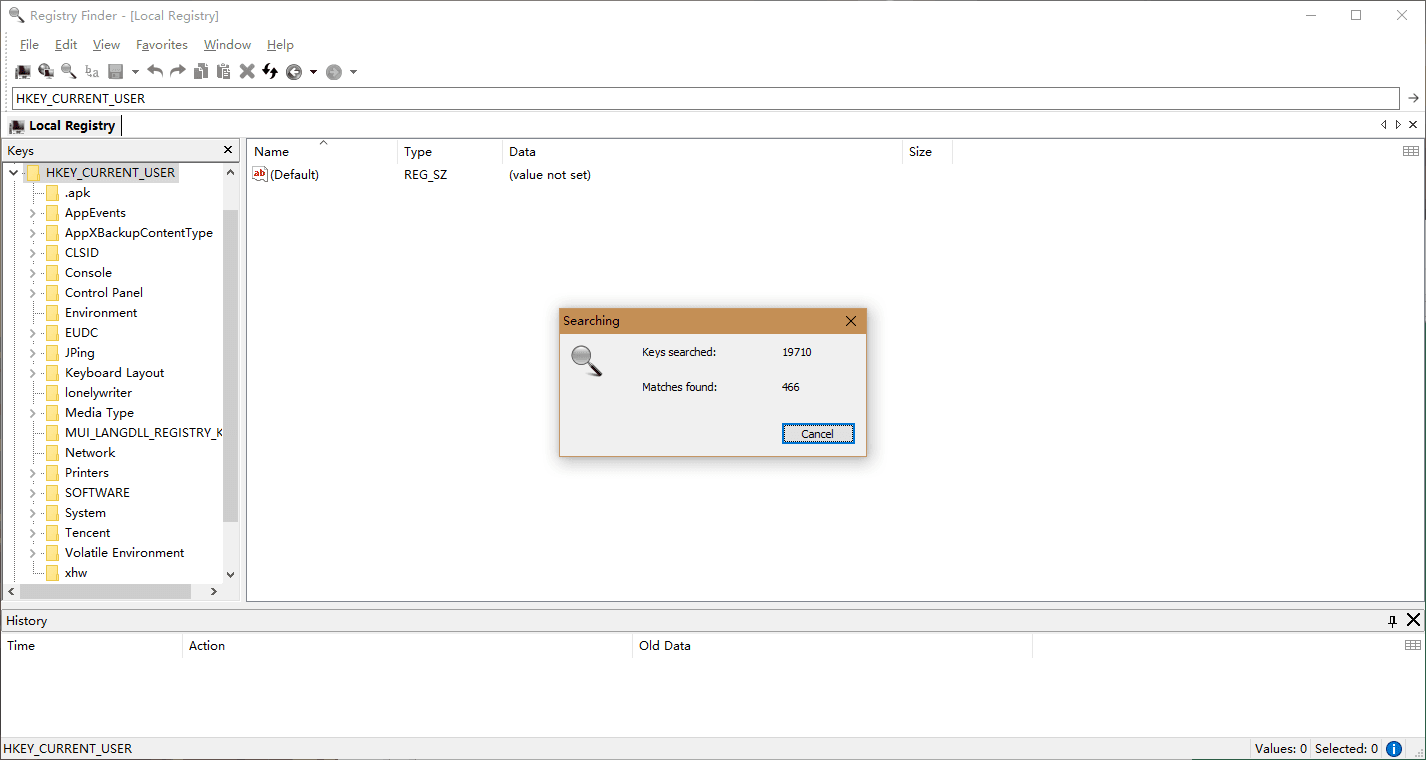This screenshot has width=1426, height=760.
Task: Open the Find search icon on the toolbar
Action: click(x=67, y=71)
